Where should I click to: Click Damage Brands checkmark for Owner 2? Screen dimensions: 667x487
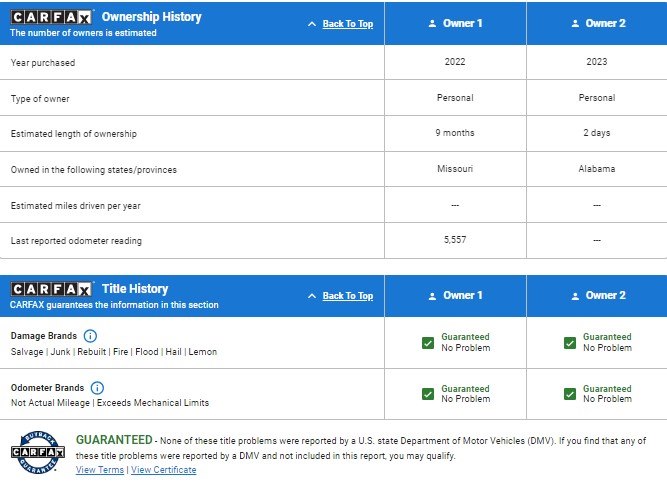569,343
